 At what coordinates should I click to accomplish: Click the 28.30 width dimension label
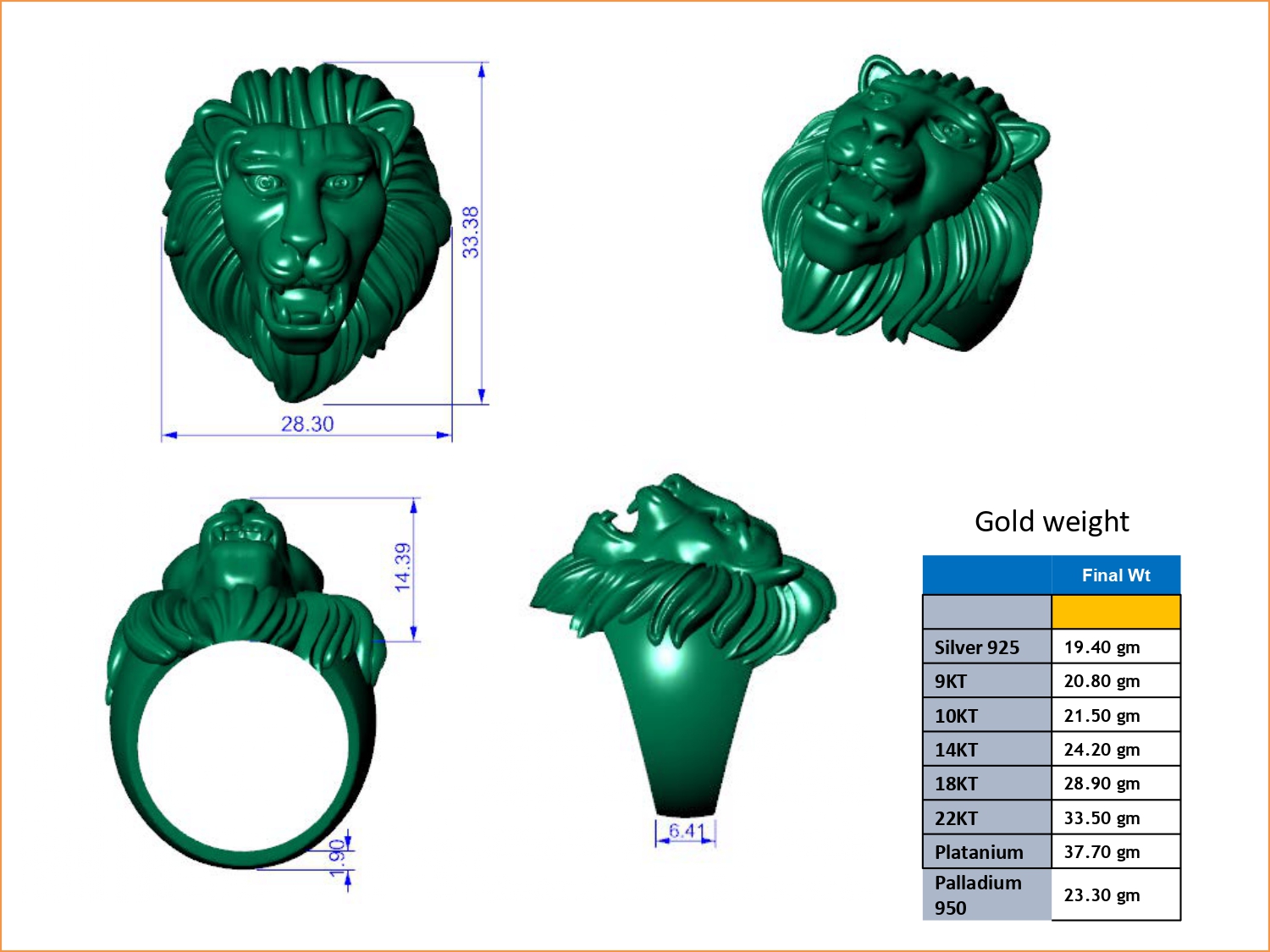coord(307,424)
